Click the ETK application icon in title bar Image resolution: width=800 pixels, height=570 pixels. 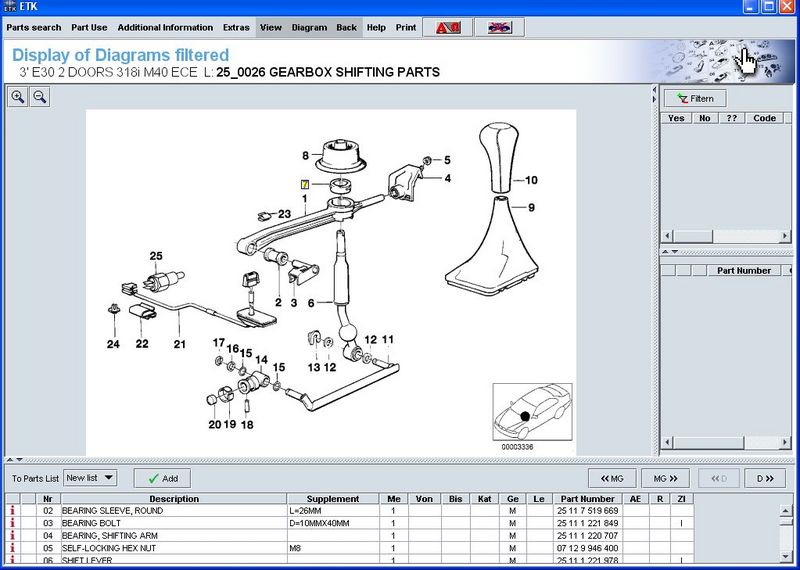tap(10, 6)
